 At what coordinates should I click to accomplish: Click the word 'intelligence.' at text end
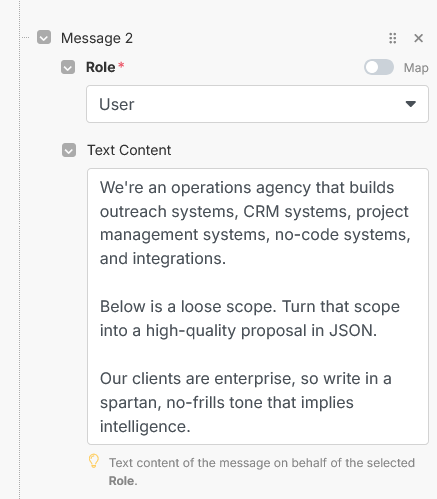pos(145,426)
